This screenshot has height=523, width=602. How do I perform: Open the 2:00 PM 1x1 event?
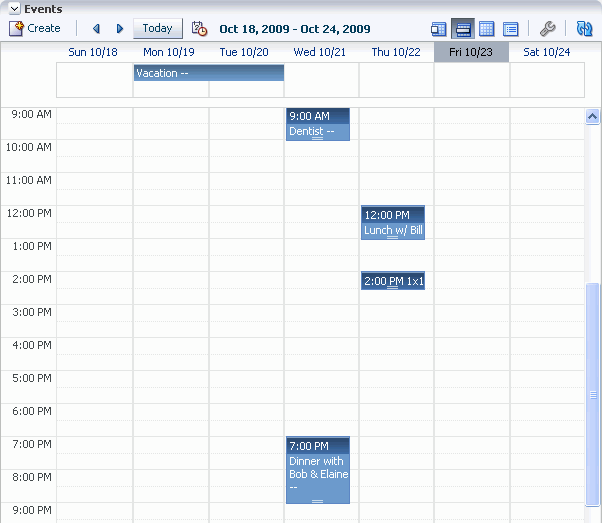click(x=392, y=281)
